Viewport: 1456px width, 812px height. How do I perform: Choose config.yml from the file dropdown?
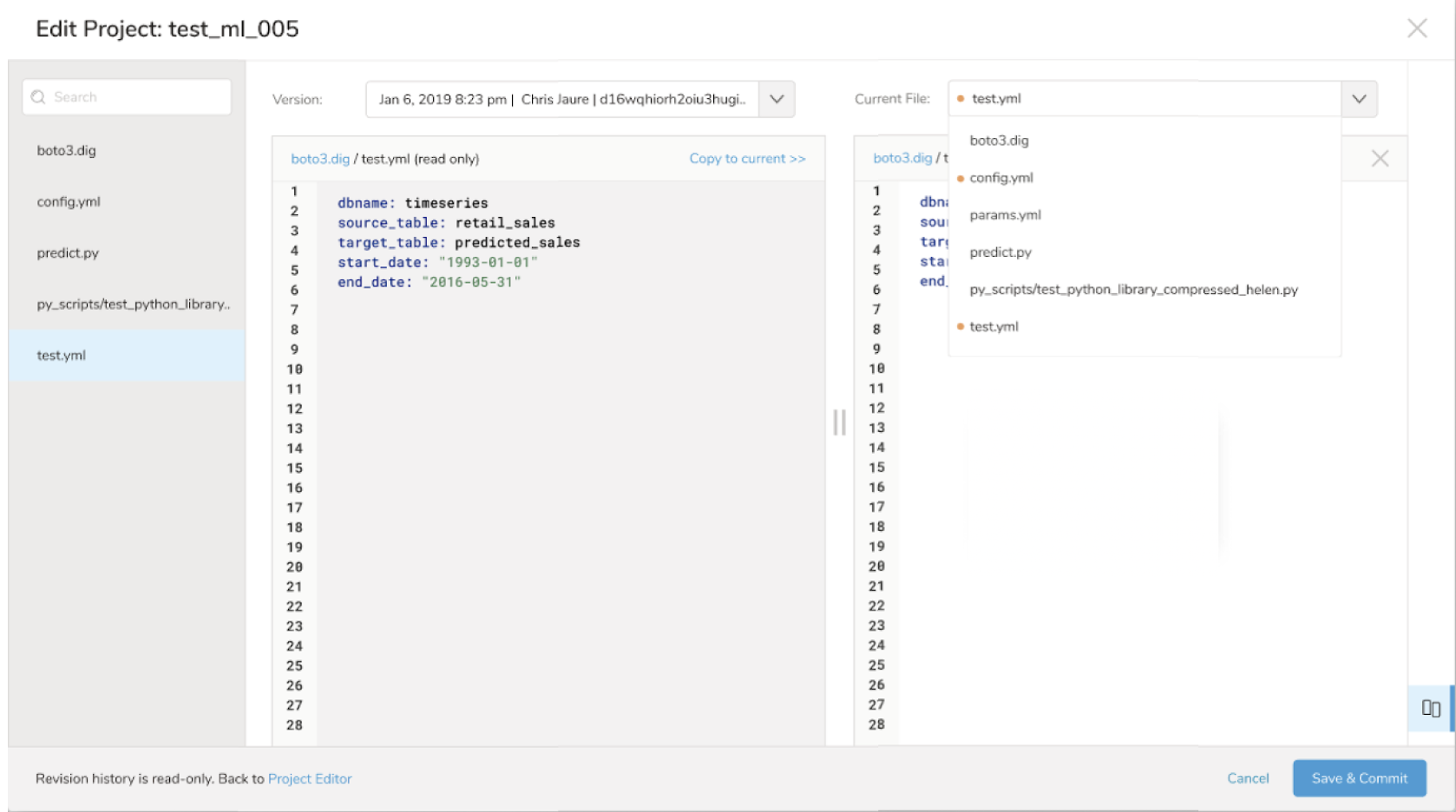[1001, 178]
